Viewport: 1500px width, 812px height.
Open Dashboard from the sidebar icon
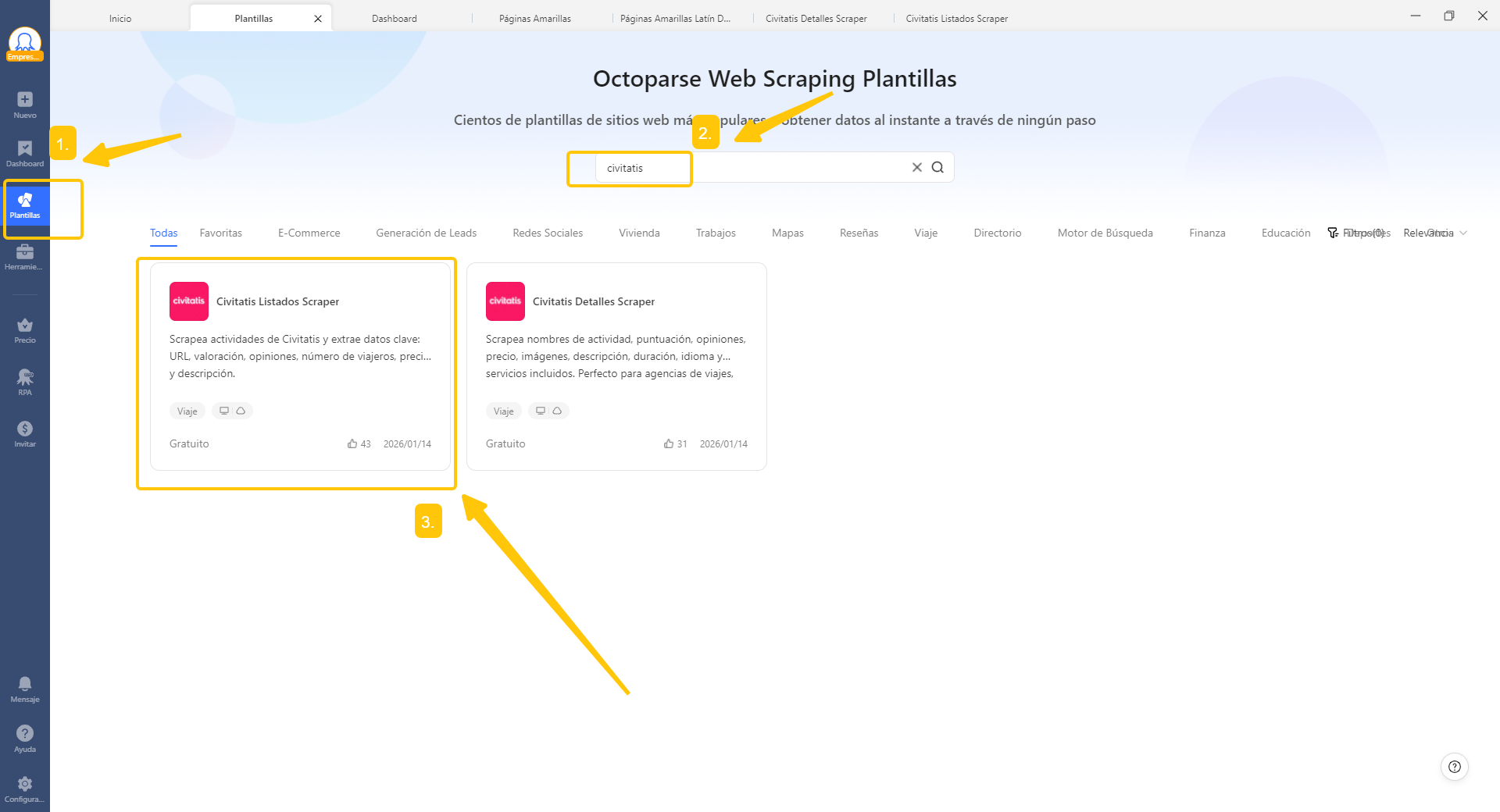tap(25, 149)
